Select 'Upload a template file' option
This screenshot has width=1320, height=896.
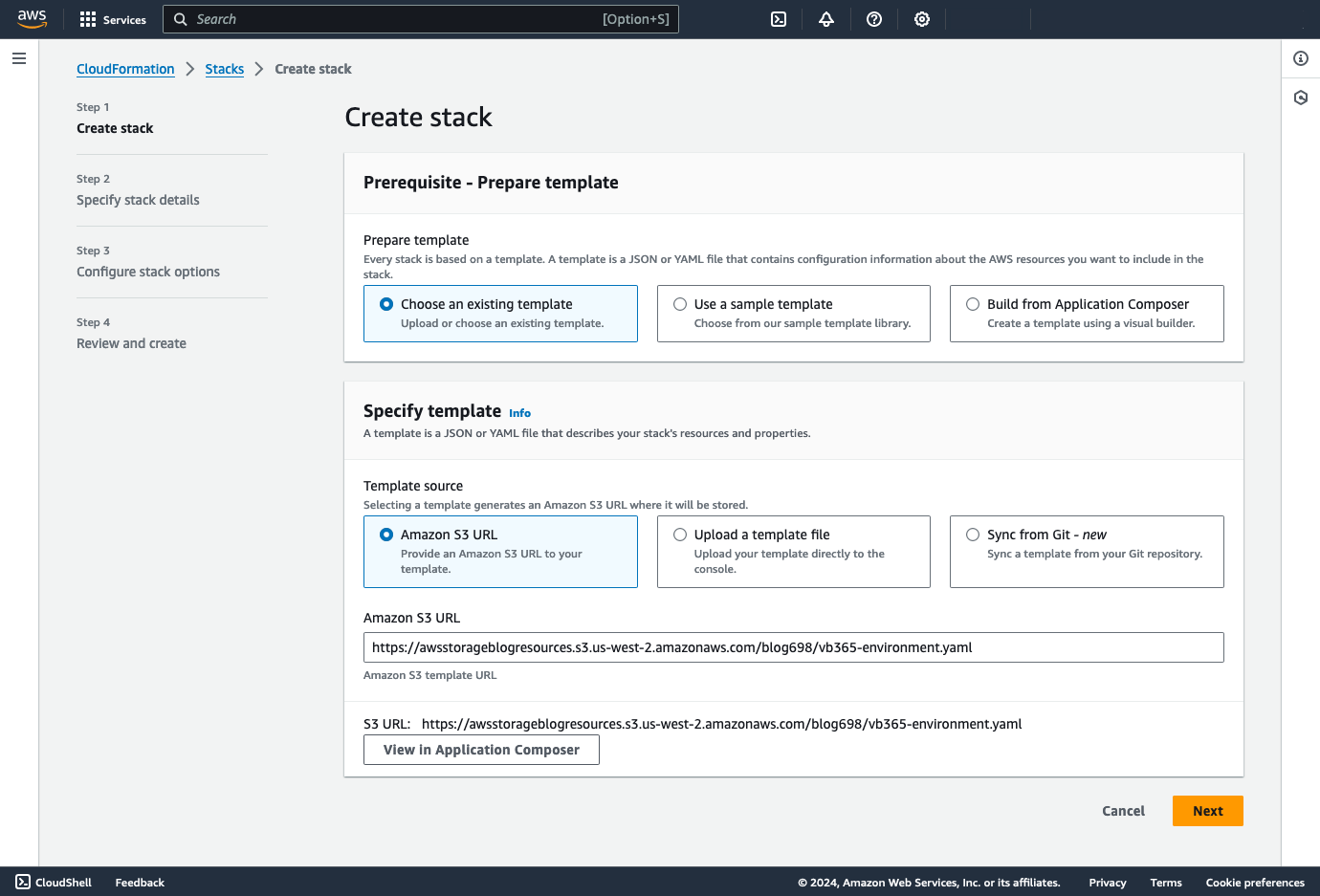pyautogui.click(x=680, y=534)
